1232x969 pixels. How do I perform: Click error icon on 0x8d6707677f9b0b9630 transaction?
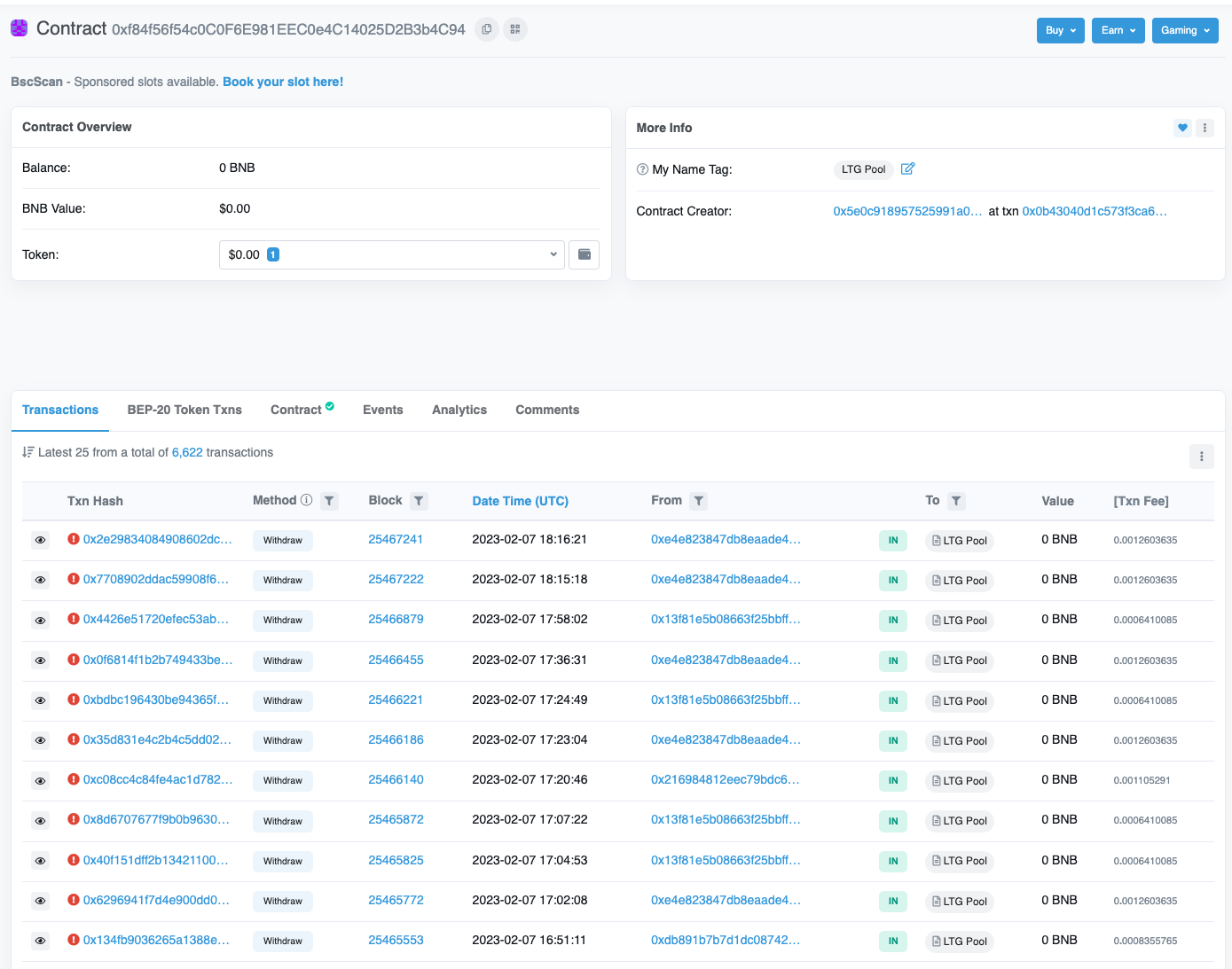[74, 819]
